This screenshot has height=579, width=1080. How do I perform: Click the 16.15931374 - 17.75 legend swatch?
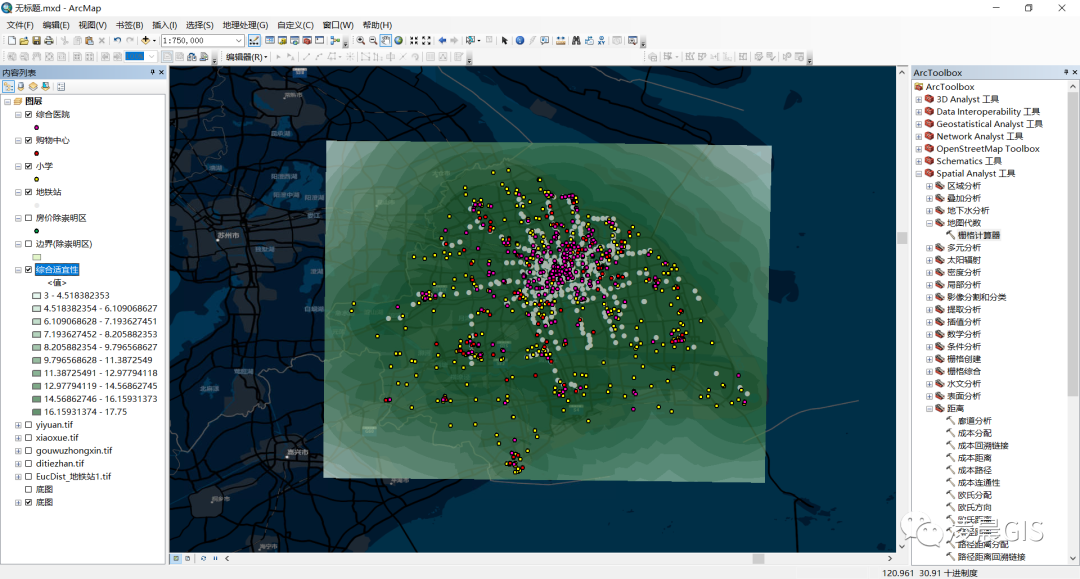(x=37, y=412)
